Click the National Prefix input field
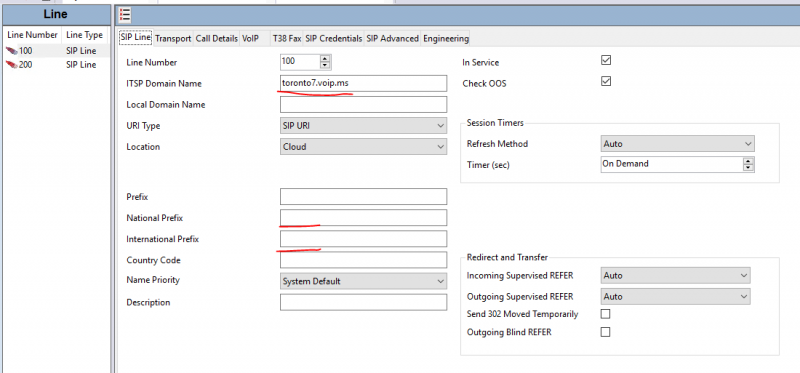Image resolution: width=800 pixels, height=373 pixels. click(363, 218)
